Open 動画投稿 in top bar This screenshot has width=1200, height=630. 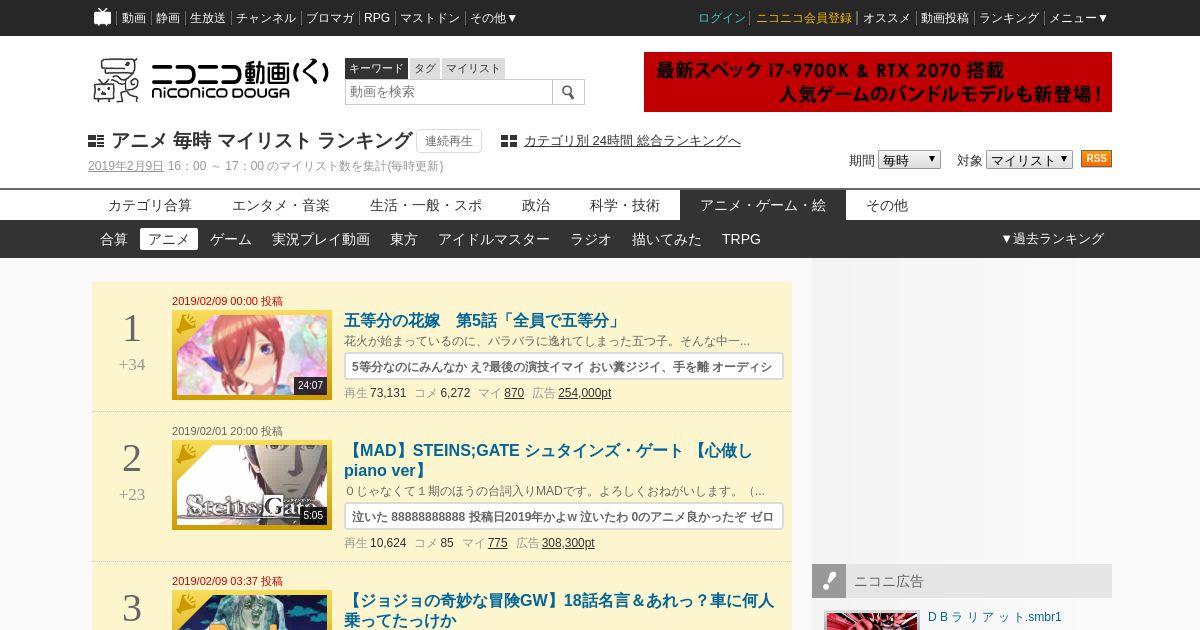[945, 18]
